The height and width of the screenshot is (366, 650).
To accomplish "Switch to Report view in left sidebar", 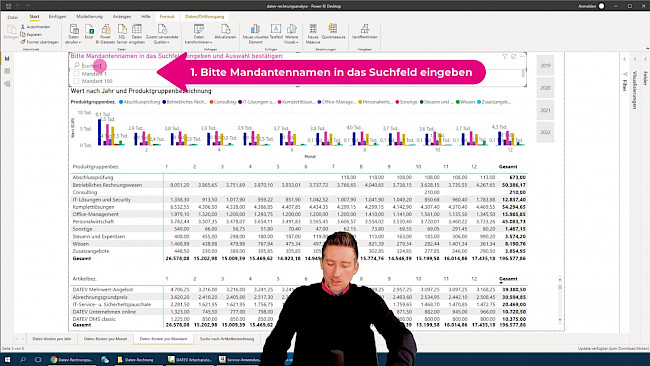I will 7,59.
